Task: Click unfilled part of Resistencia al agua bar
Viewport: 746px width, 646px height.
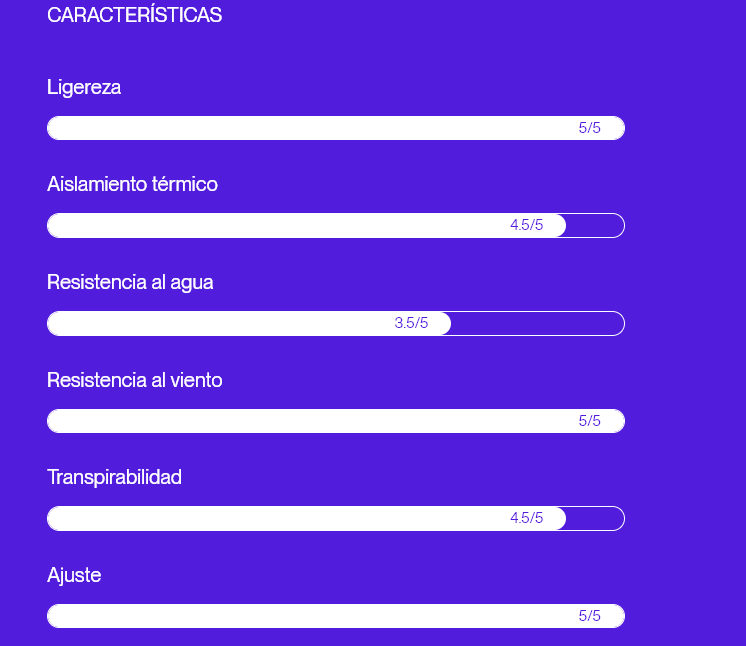Action: pyautogui.click(x=538, y=323)
